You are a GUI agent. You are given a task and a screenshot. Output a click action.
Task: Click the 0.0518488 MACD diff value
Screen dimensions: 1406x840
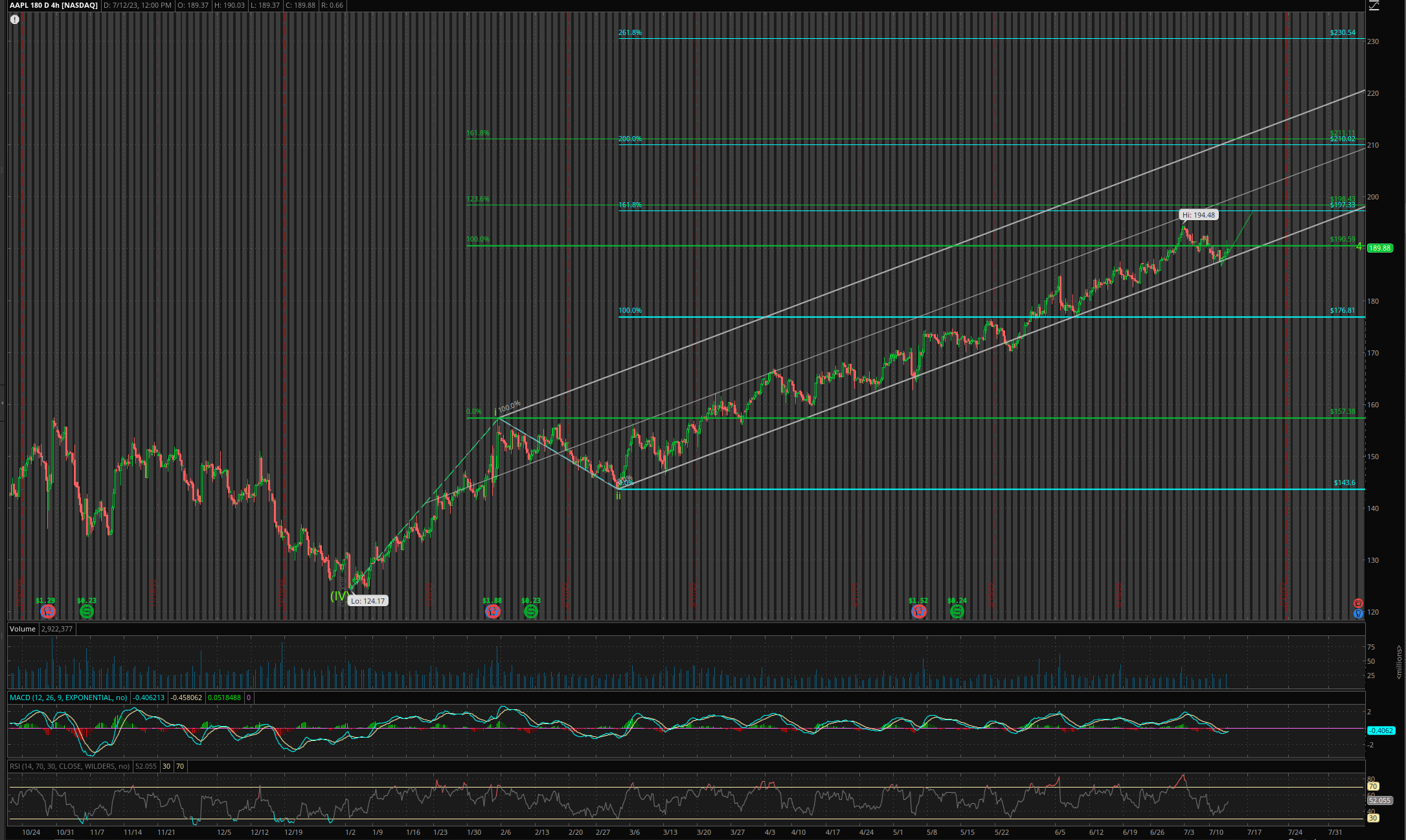click(224, 698)
